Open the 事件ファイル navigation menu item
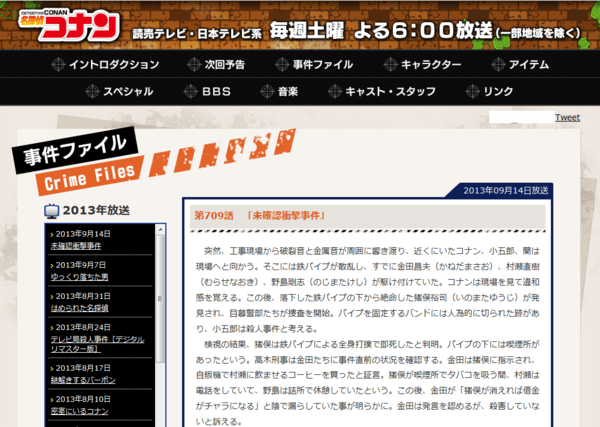The image size is (600, 427). click(x=322, y=65)
